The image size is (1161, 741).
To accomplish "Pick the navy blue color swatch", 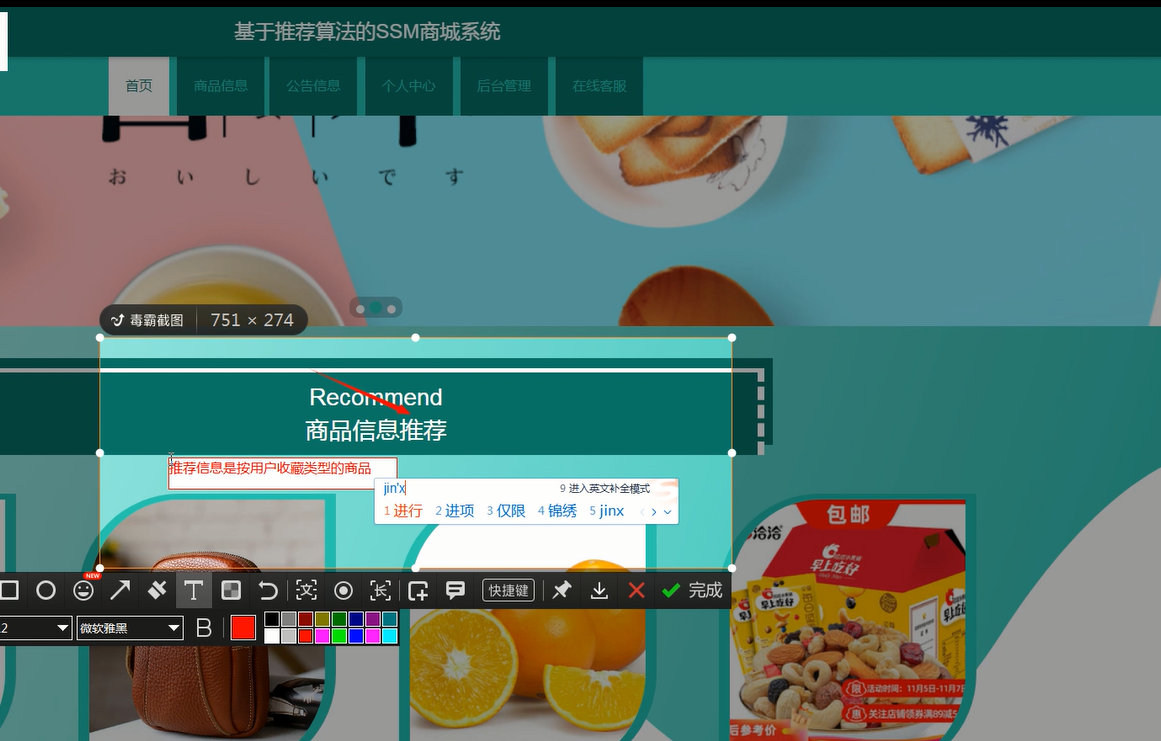I will 356,620.
